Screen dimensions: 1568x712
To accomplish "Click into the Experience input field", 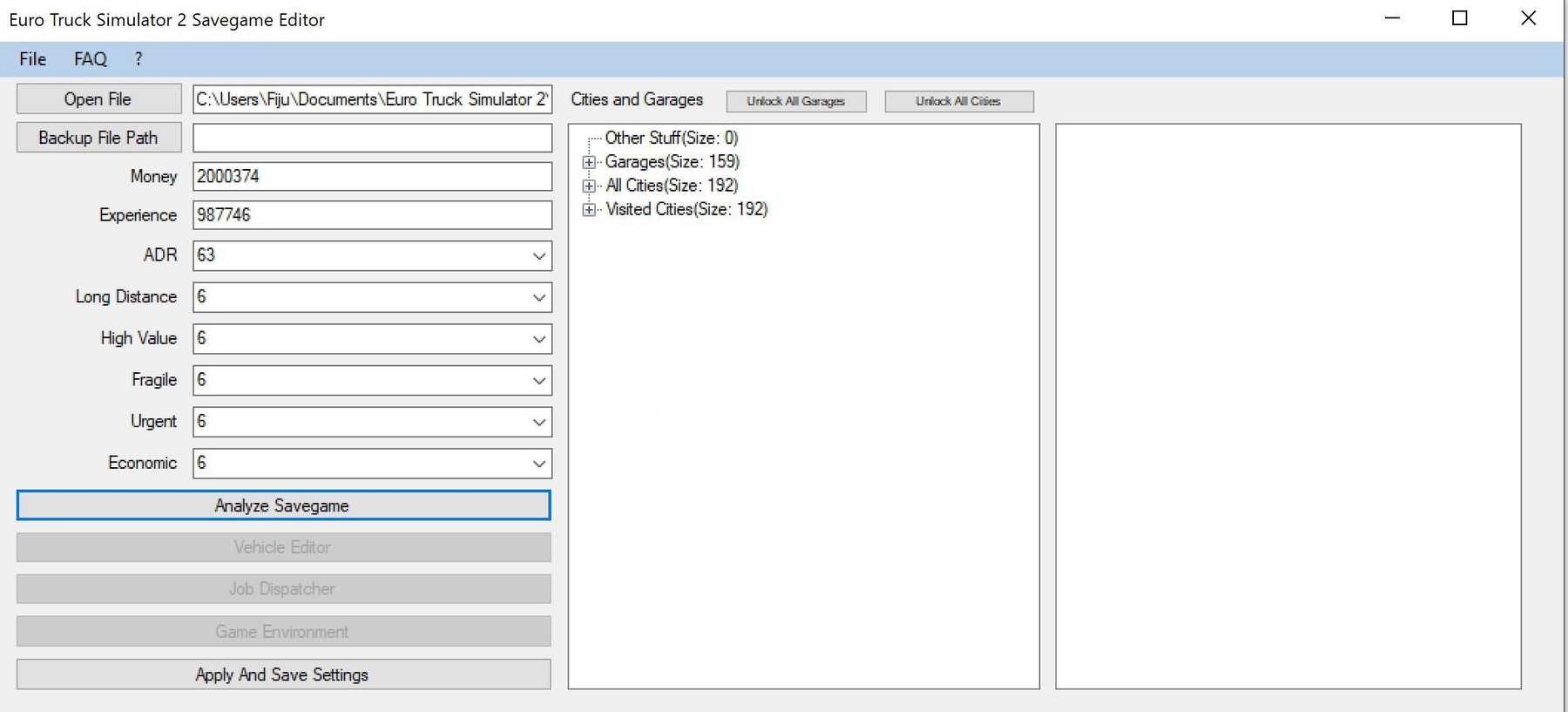I will tap(372, 215).
